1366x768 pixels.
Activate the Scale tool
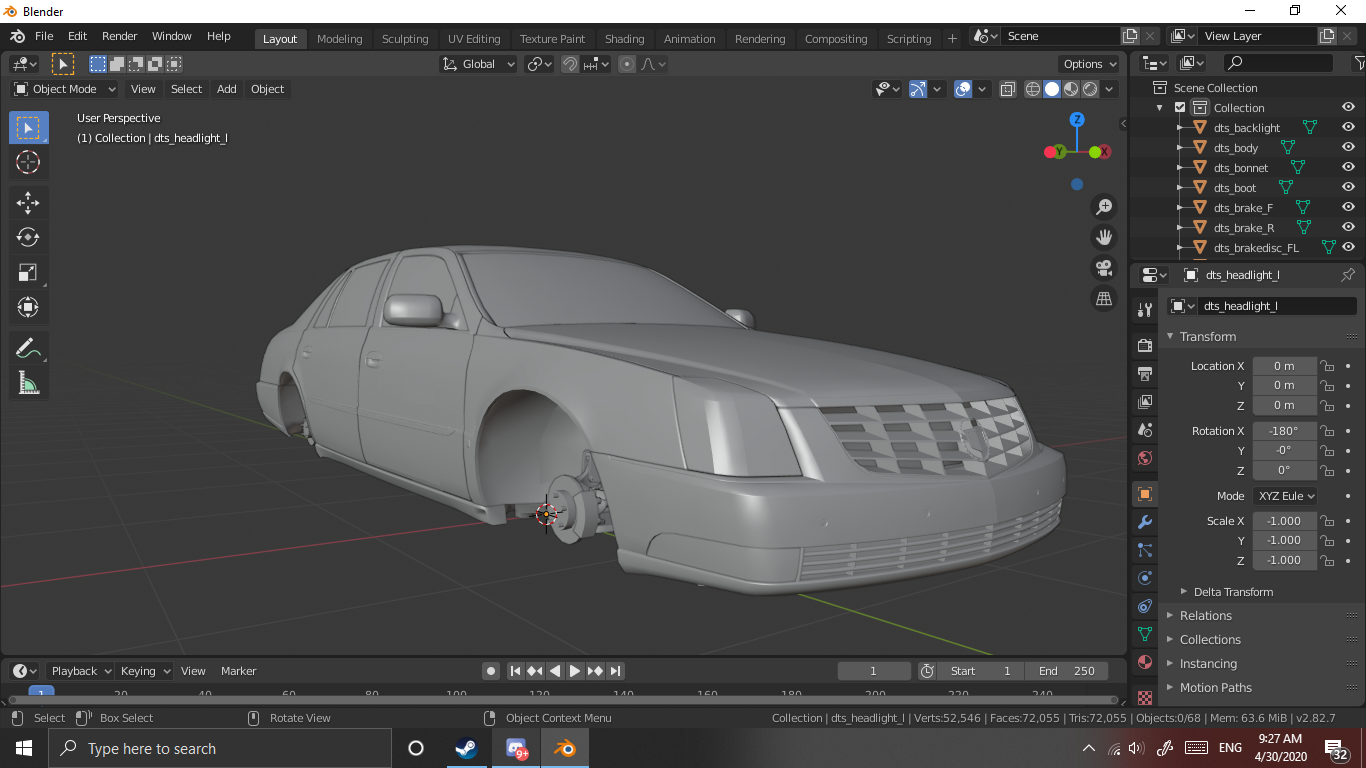[28, 272]
